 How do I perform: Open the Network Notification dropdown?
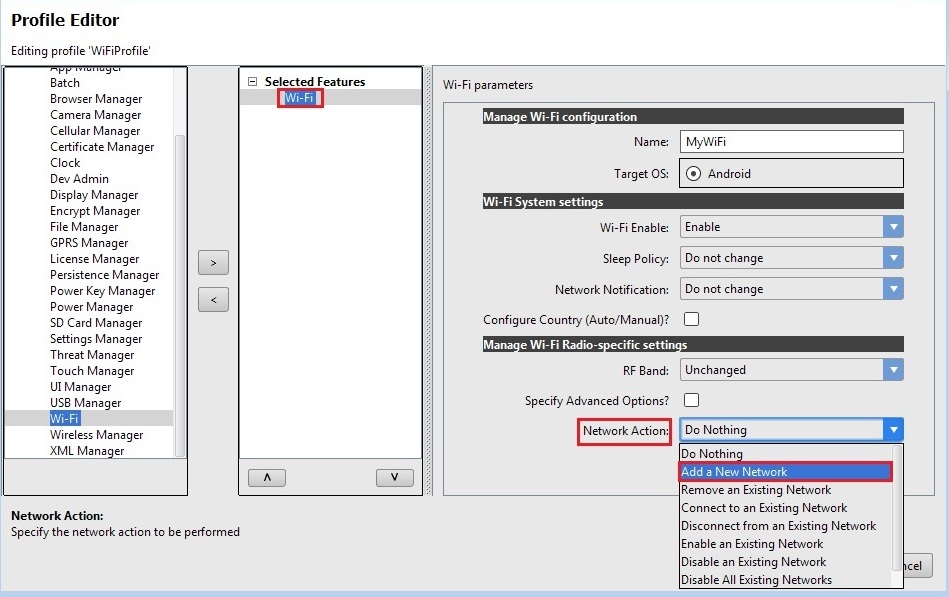pos(892,289)
